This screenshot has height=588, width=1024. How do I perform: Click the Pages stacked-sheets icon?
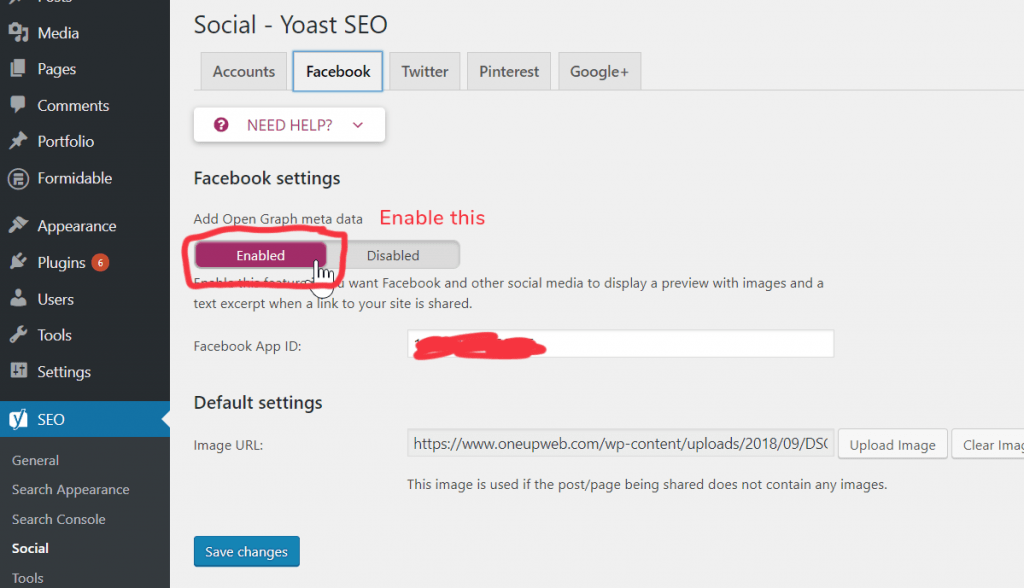(18, 69)
